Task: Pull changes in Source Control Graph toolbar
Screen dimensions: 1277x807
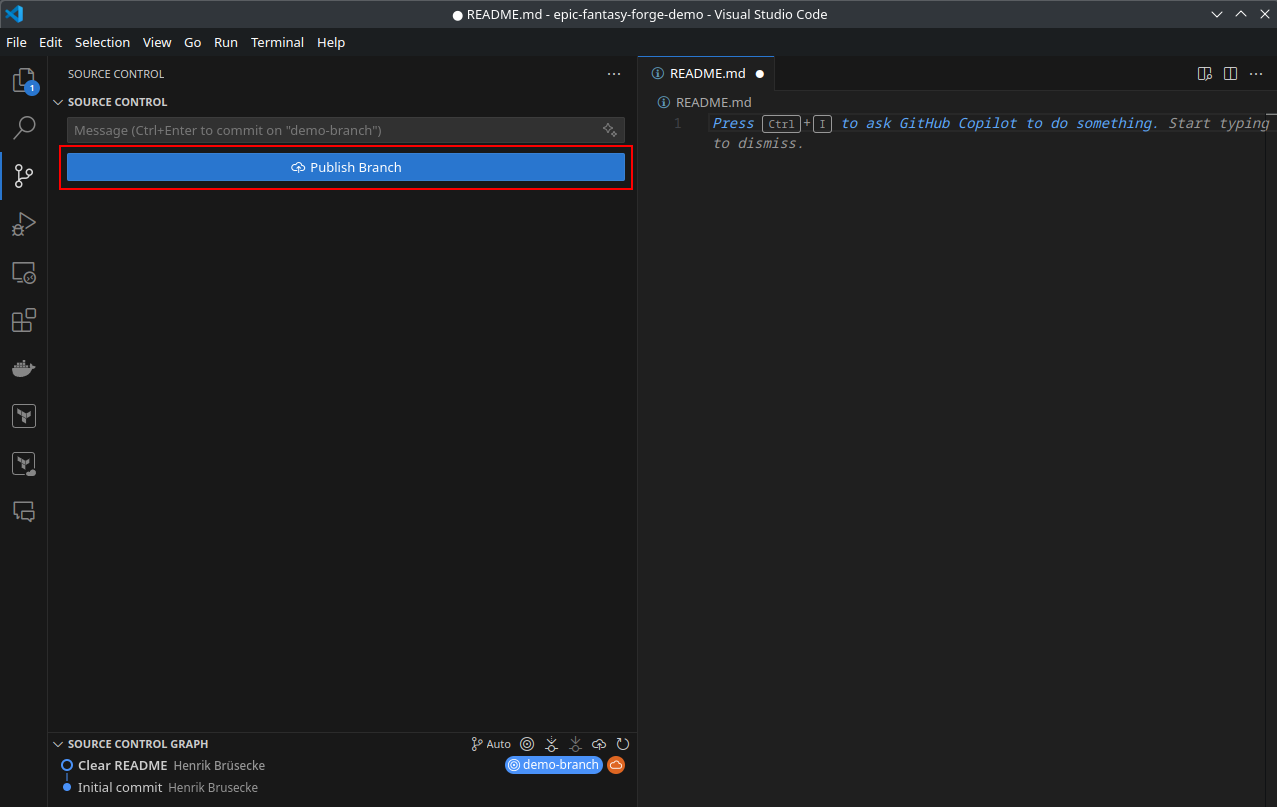Action: (575, 744)
